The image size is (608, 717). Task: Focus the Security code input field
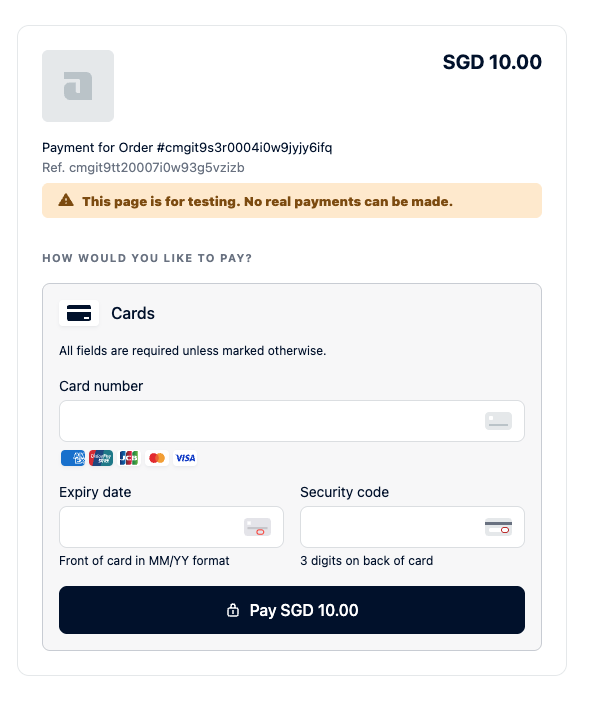[412, 527]
